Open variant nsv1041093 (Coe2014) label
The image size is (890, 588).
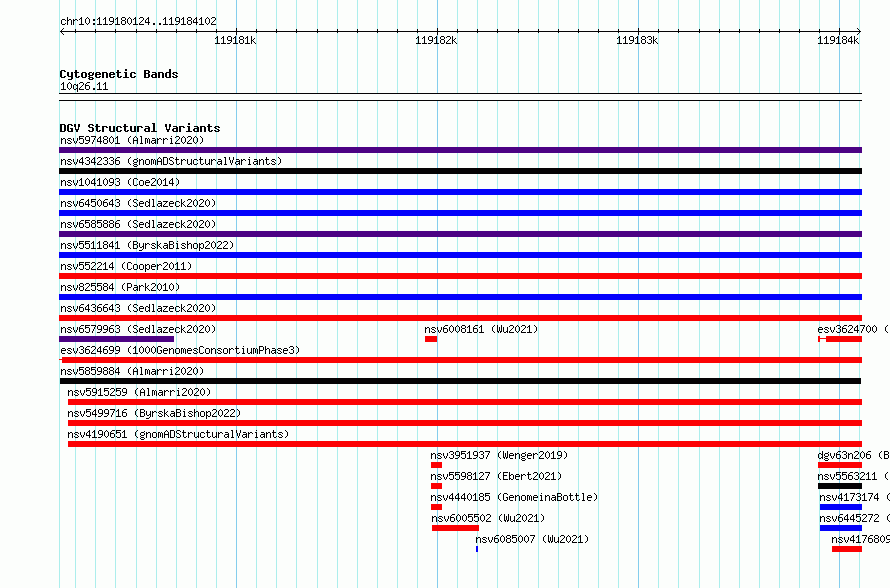[x=120, y=182]
